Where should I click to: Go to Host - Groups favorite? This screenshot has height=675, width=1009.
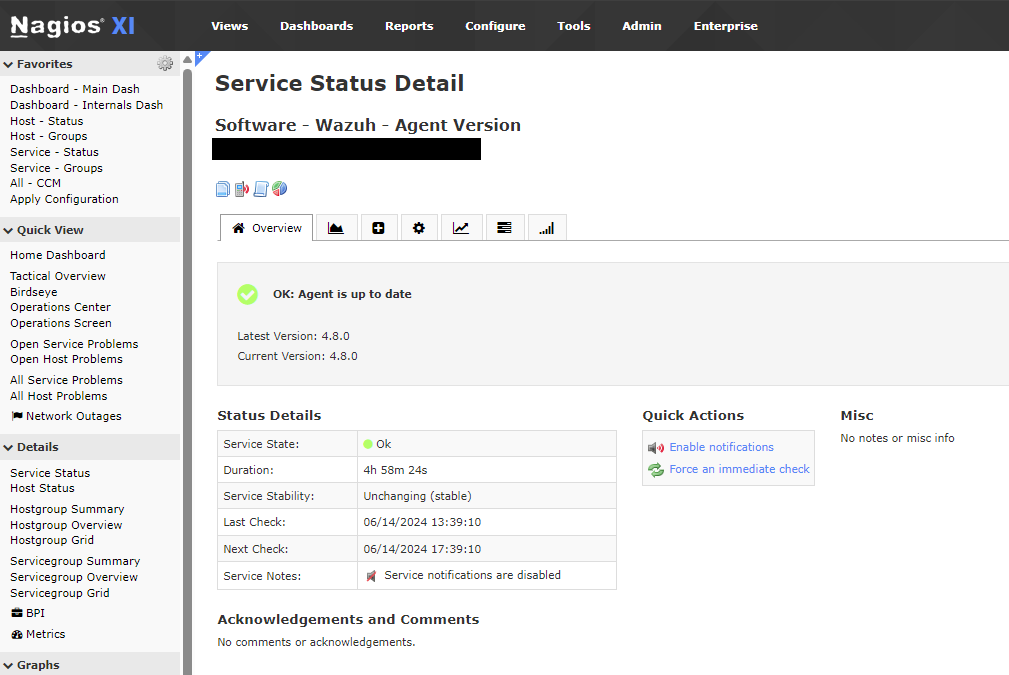pos(48,136)
